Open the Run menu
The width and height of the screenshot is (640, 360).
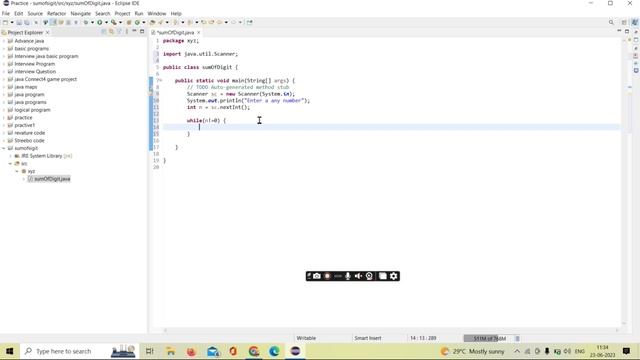(x=139, y=13)
